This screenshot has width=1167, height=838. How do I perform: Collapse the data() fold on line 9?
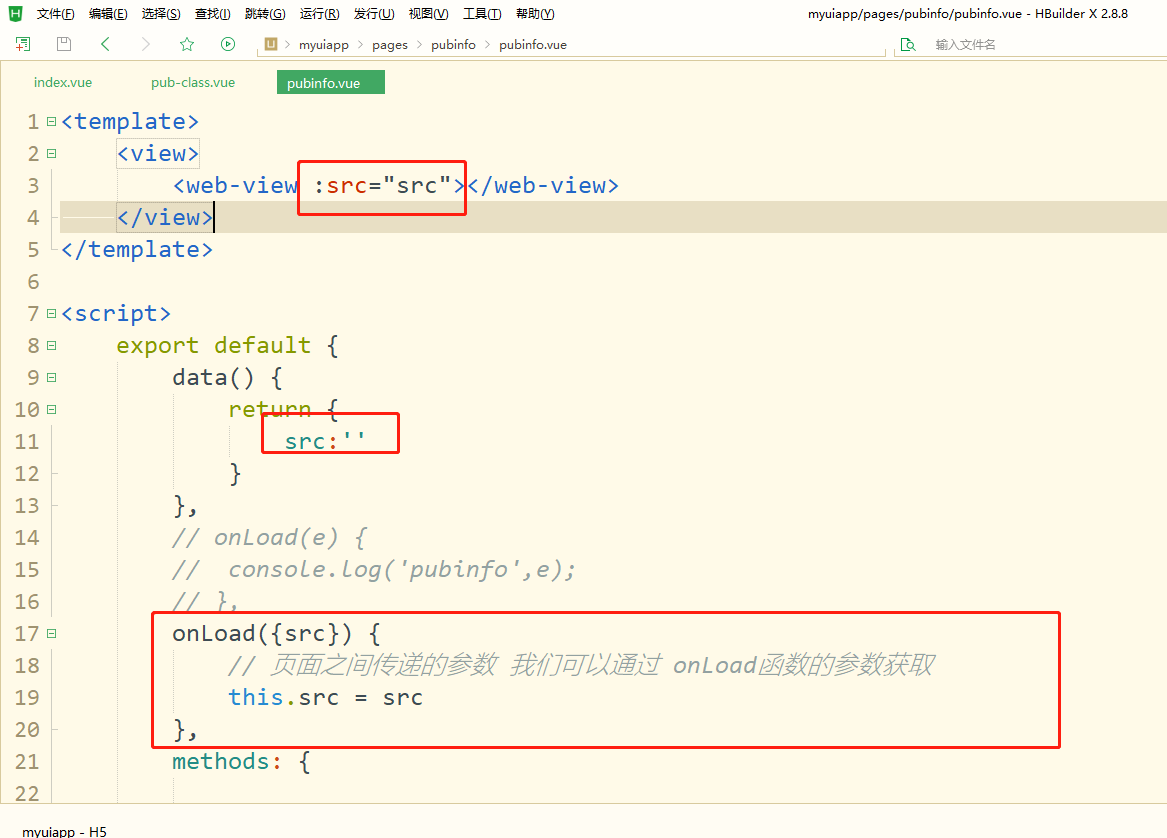click(x=51, y=377)
